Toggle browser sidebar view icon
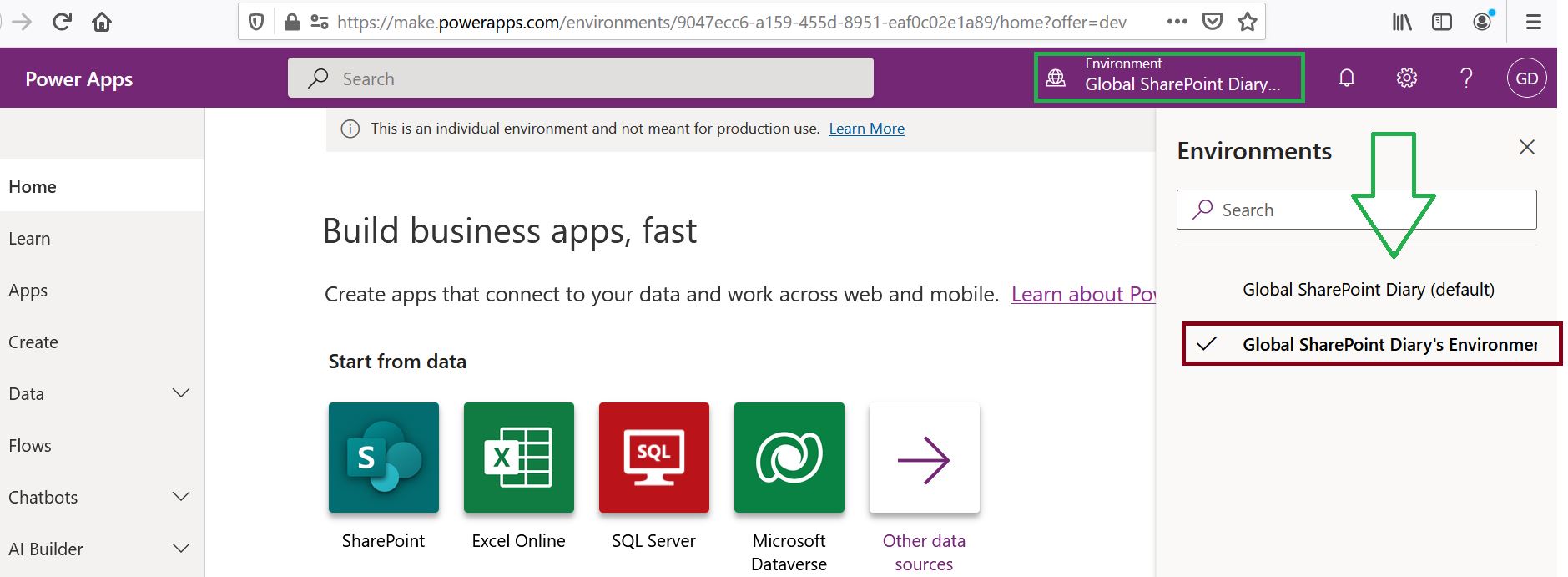The height and width of the screenshot is (577, 1568). pyautogui.click(x=1442, y=22)
